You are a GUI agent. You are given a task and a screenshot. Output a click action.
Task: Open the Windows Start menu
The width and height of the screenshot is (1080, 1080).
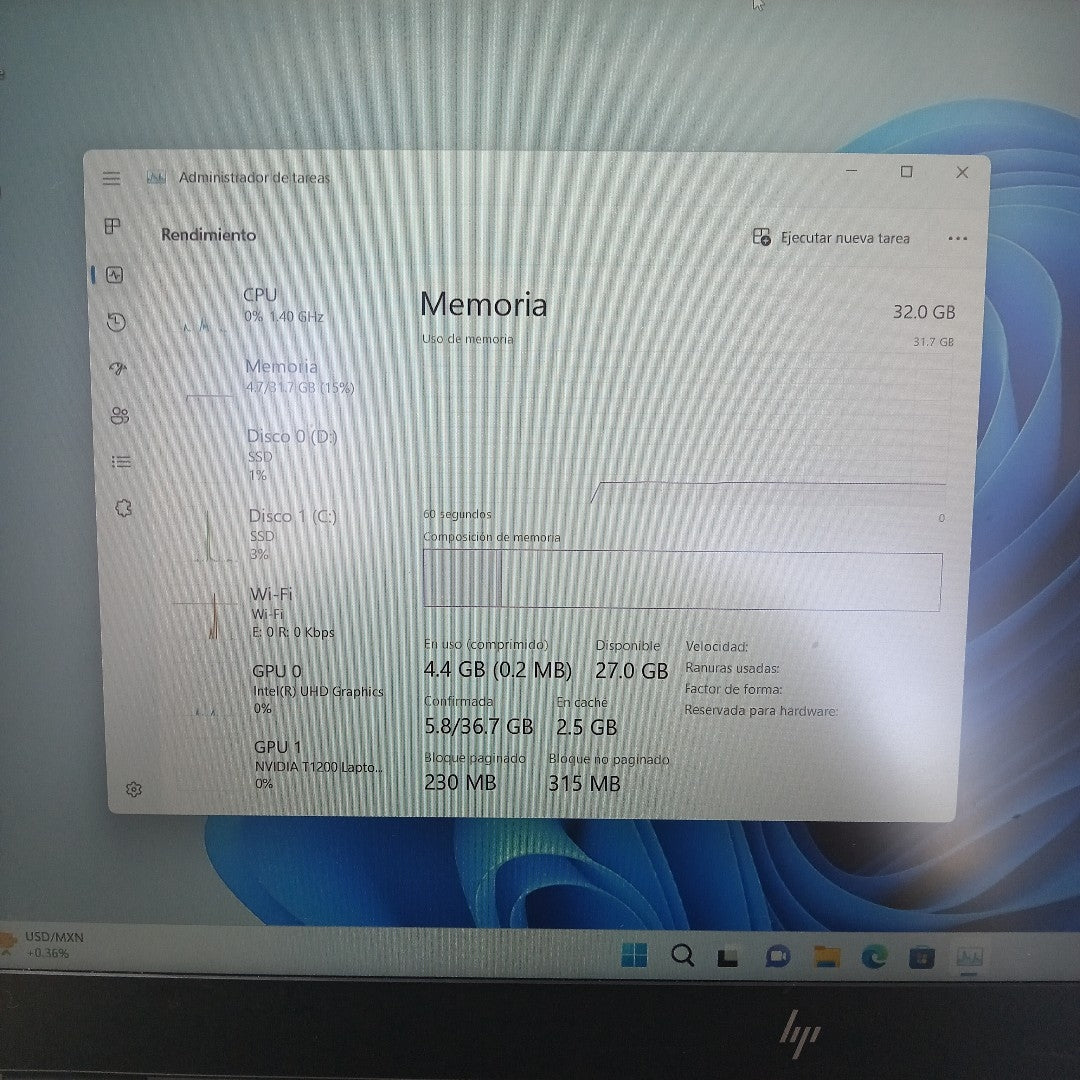coord(633,956)
